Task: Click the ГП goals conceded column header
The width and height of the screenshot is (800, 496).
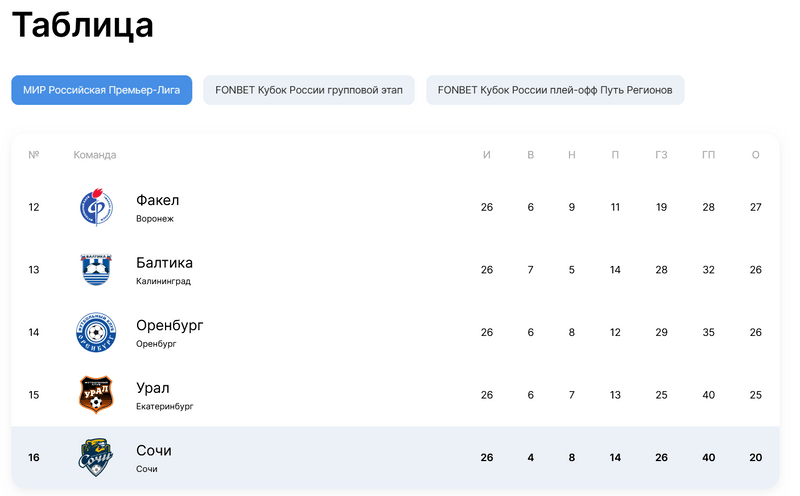Action: click(x=708, y=155)
